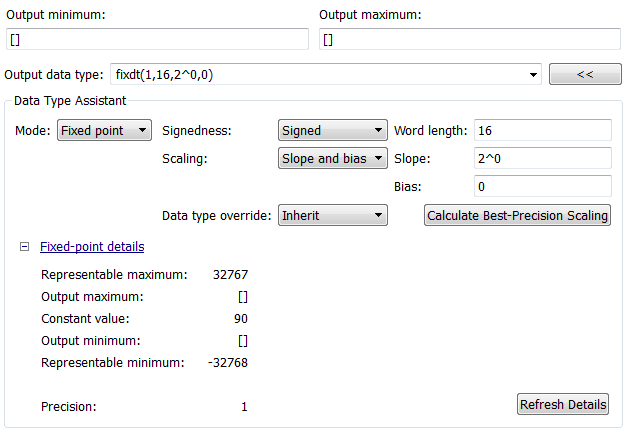Click the Representable minimum value -32768
This screenshot has height=430, width=625.
coord(229,362)
